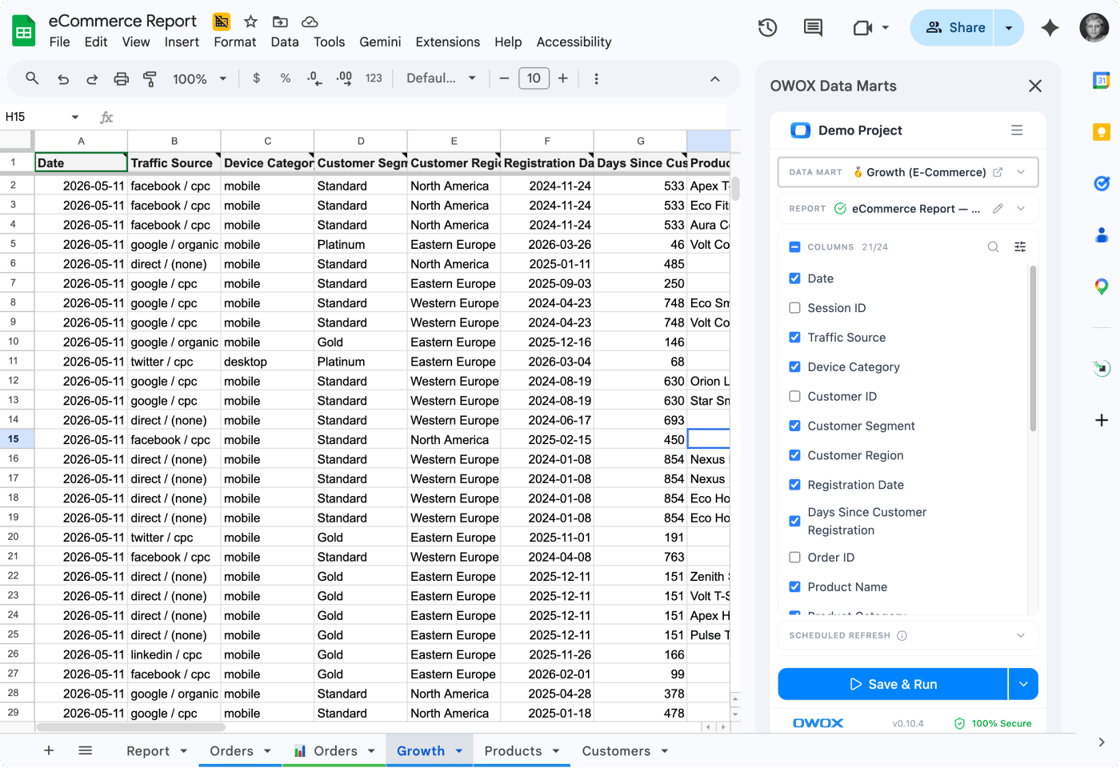The image size is (1120, 768).
Task: Check the Session ID column checkbox
Action: (x=794, y=308)
